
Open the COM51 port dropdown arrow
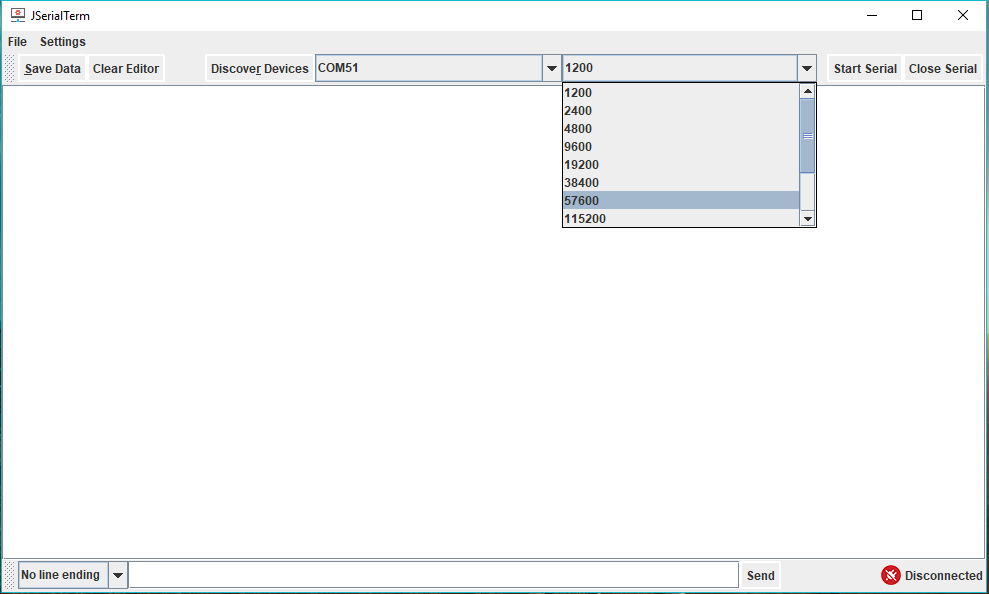click(x=551, y=68)
